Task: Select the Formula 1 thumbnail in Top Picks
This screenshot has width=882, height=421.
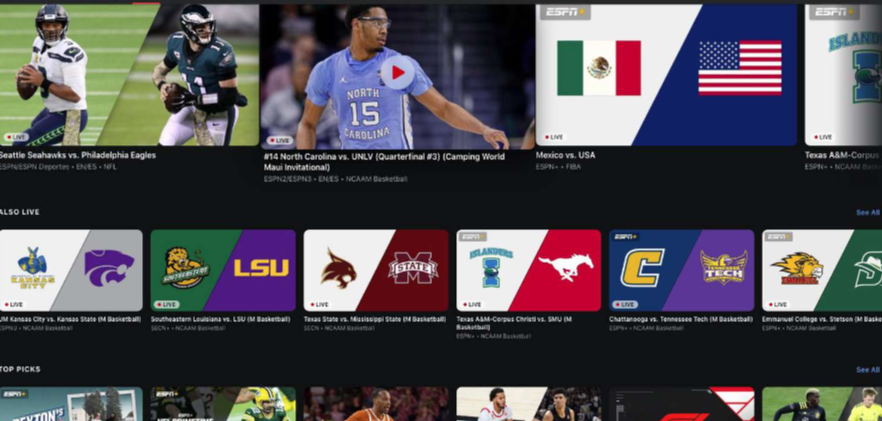Action: tap(681, 405)
